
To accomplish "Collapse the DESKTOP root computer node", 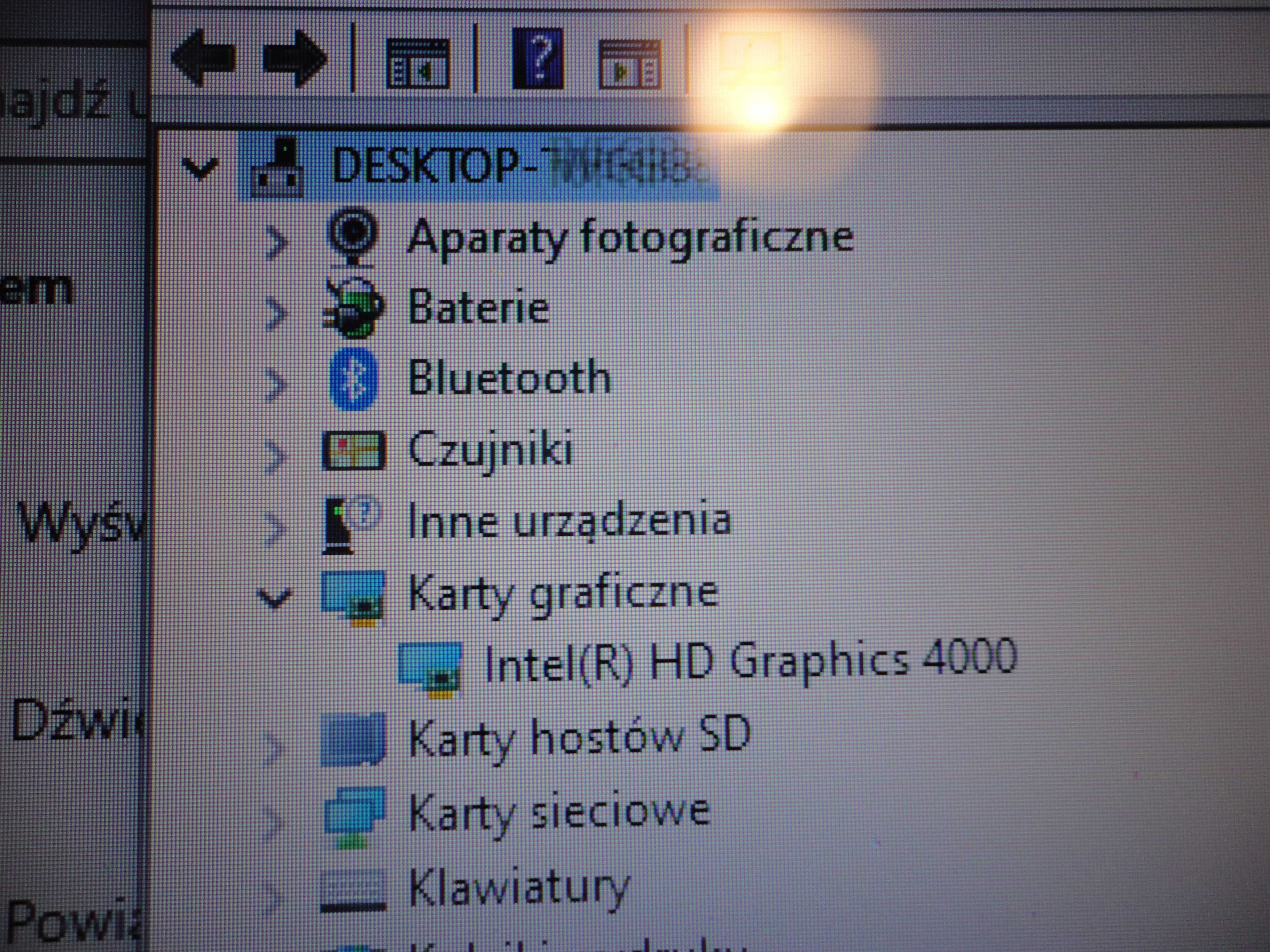I will [x=199, y=168].
